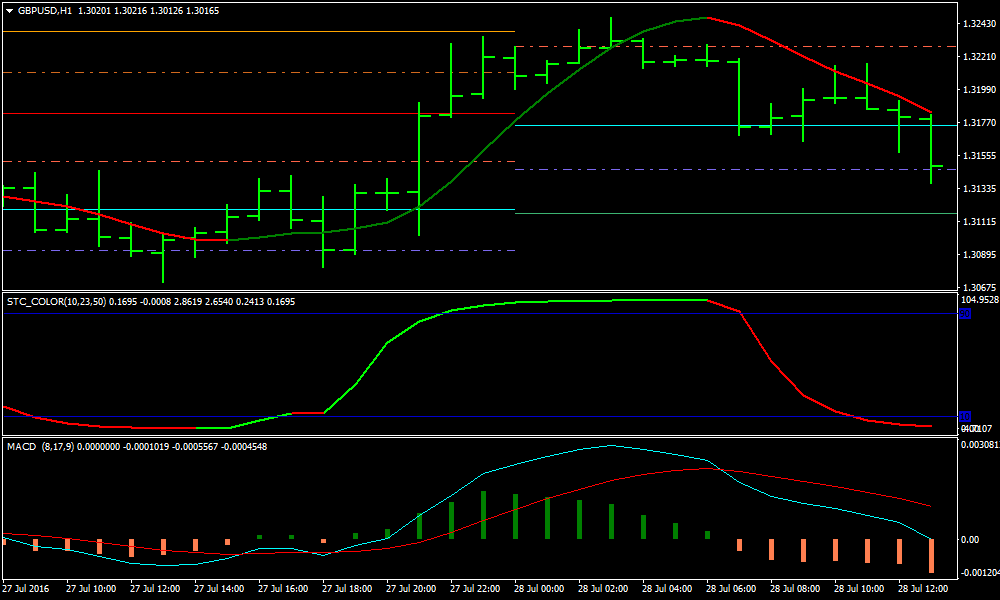Click the 27 Jul 18:00 time label

pyautogui.click(x=354, y=589)
